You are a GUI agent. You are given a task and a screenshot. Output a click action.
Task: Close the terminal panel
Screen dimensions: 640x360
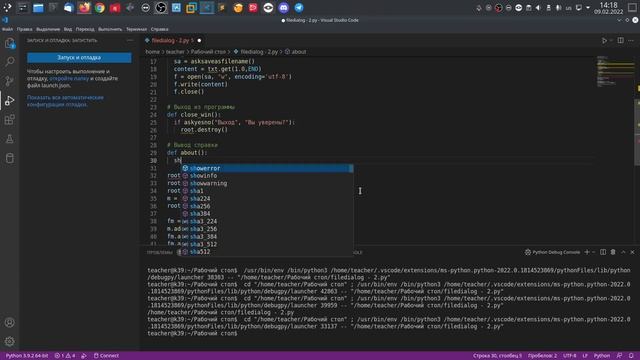632,252
